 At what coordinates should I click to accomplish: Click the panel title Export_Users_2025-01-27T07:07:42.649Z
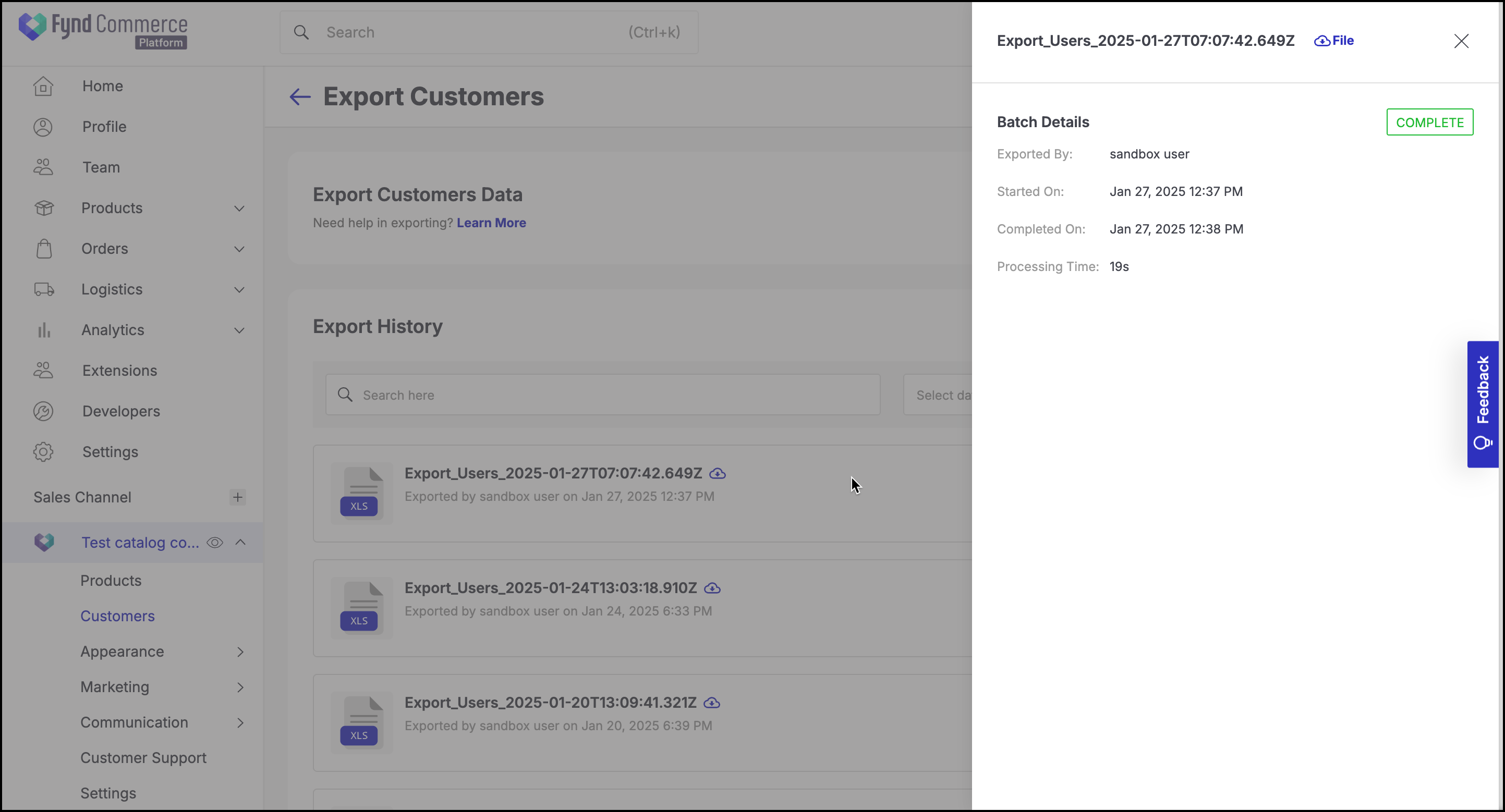tap(1145, 41)
